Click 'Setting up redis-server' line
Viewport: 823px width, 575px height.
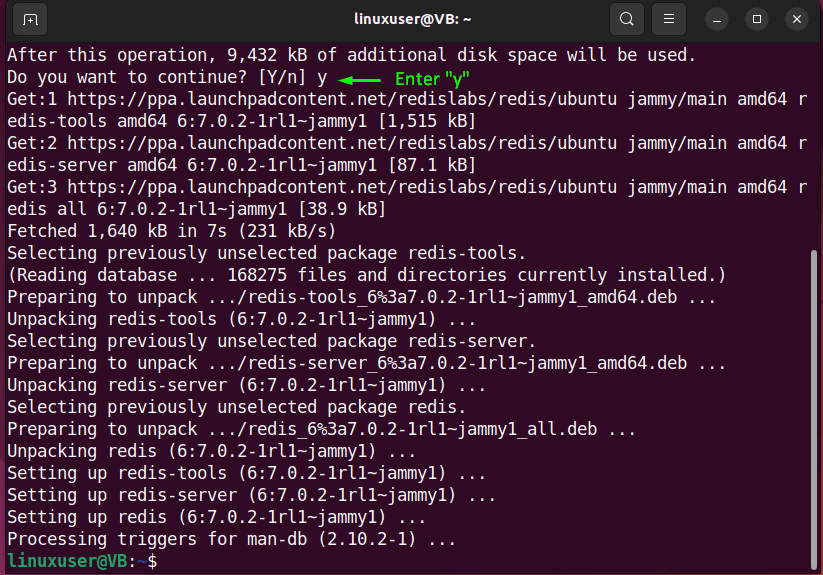coord(251,496)
